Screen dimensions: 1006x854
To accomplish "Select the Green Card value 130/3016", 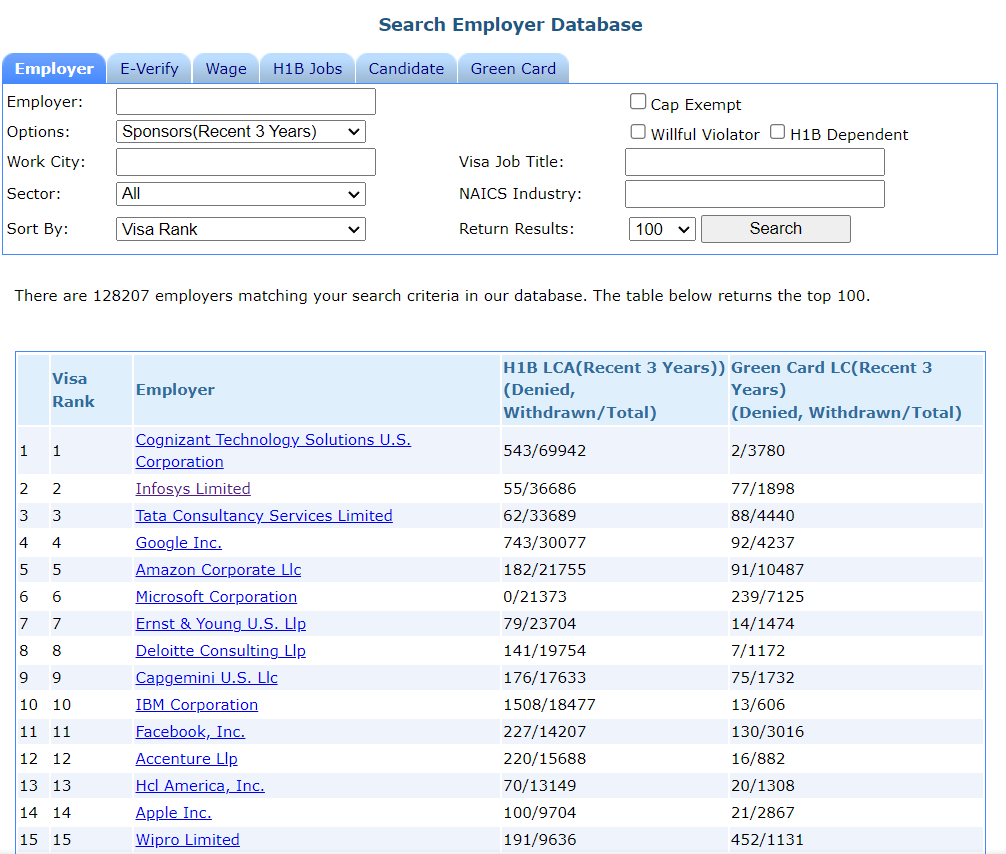I will tap(767, 731).
